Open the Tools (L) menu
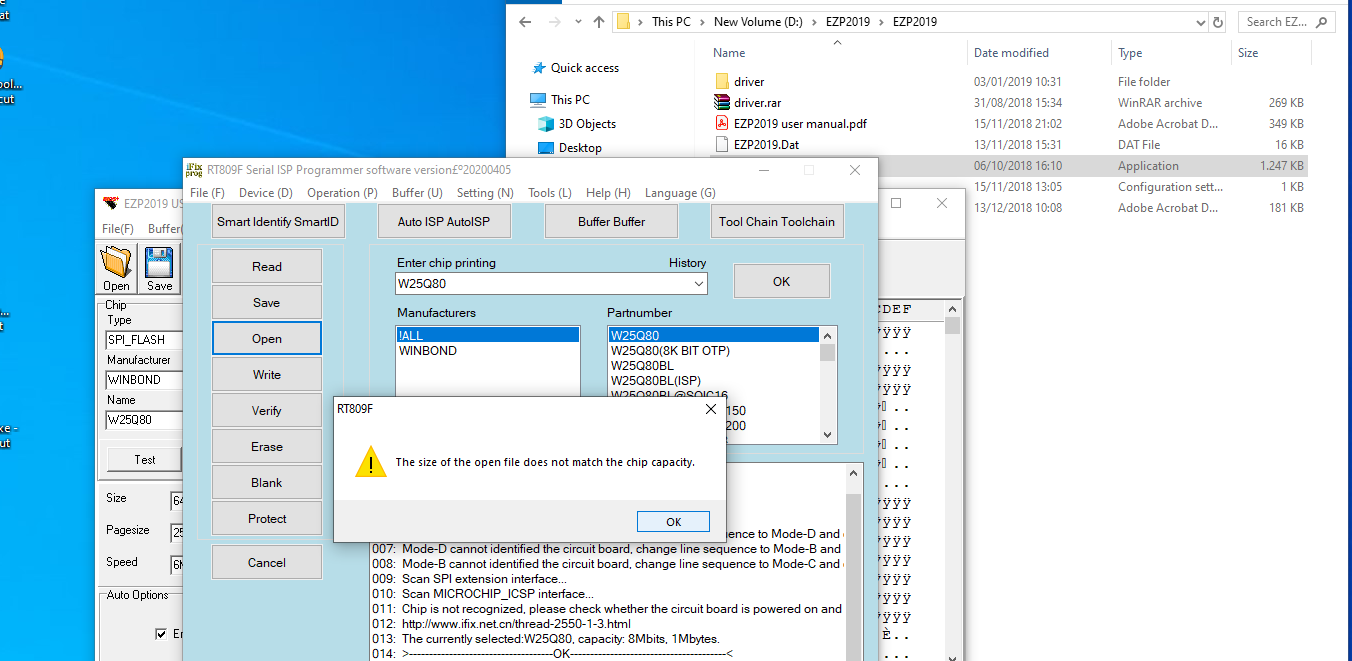Viewport: 1352px width, 661px height. point(550,193)
